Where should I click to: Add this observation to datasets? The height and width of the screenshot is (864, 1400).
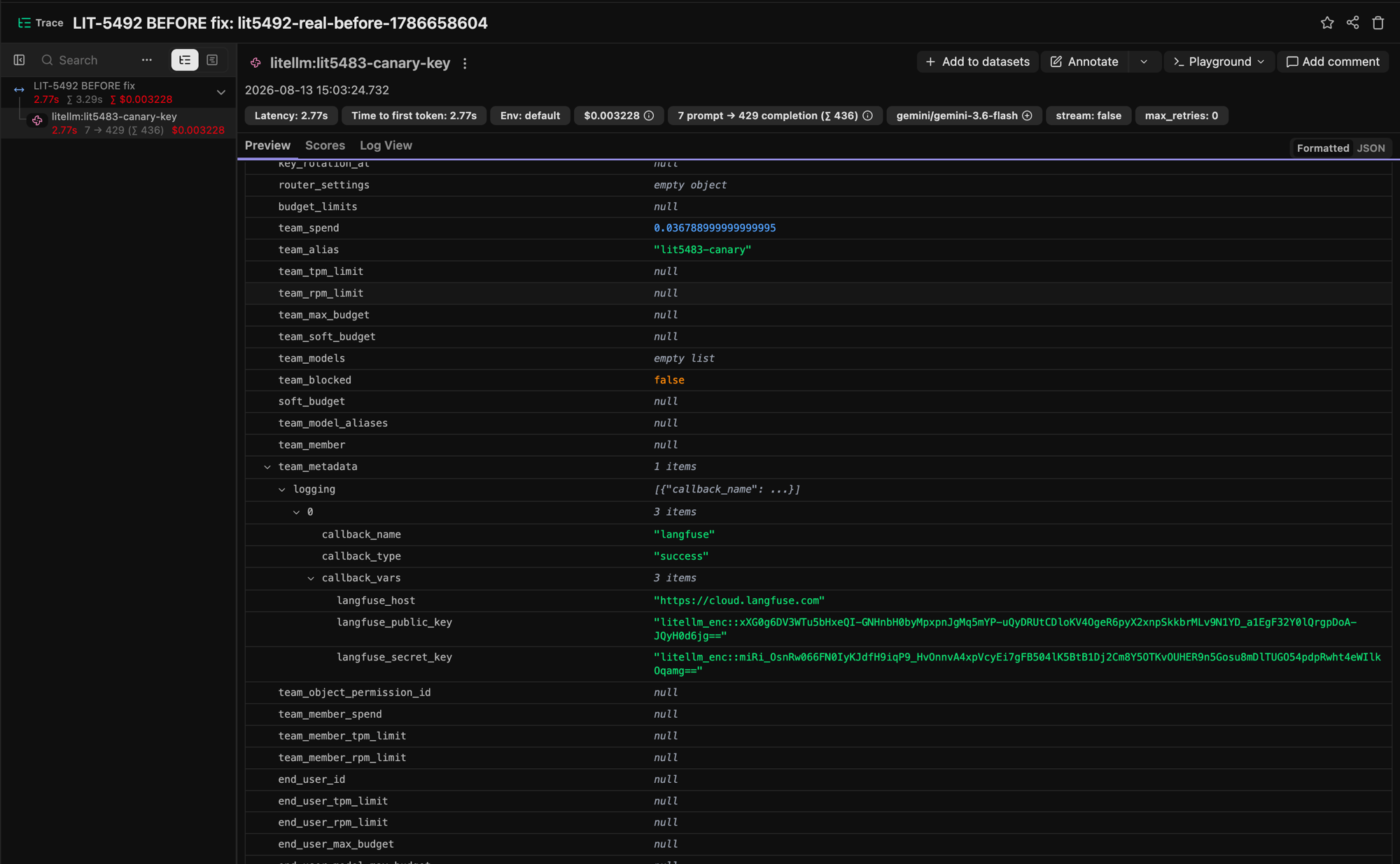point(977,62)
